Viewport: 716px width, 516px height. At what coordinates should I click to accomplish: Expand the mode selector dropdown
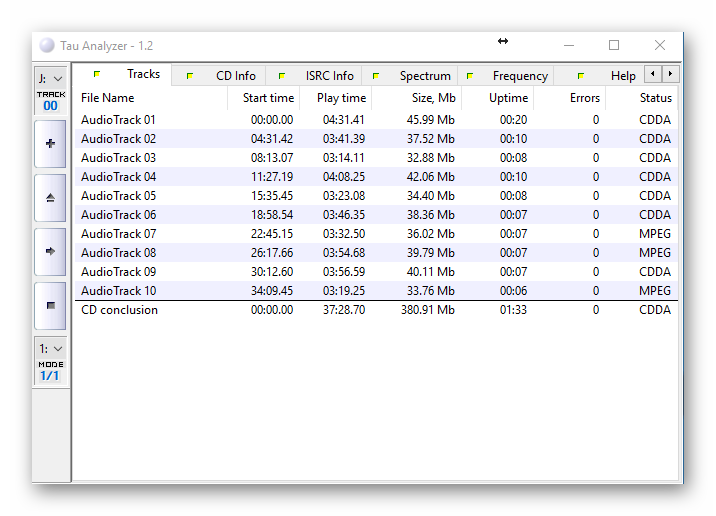pos(50,349)
